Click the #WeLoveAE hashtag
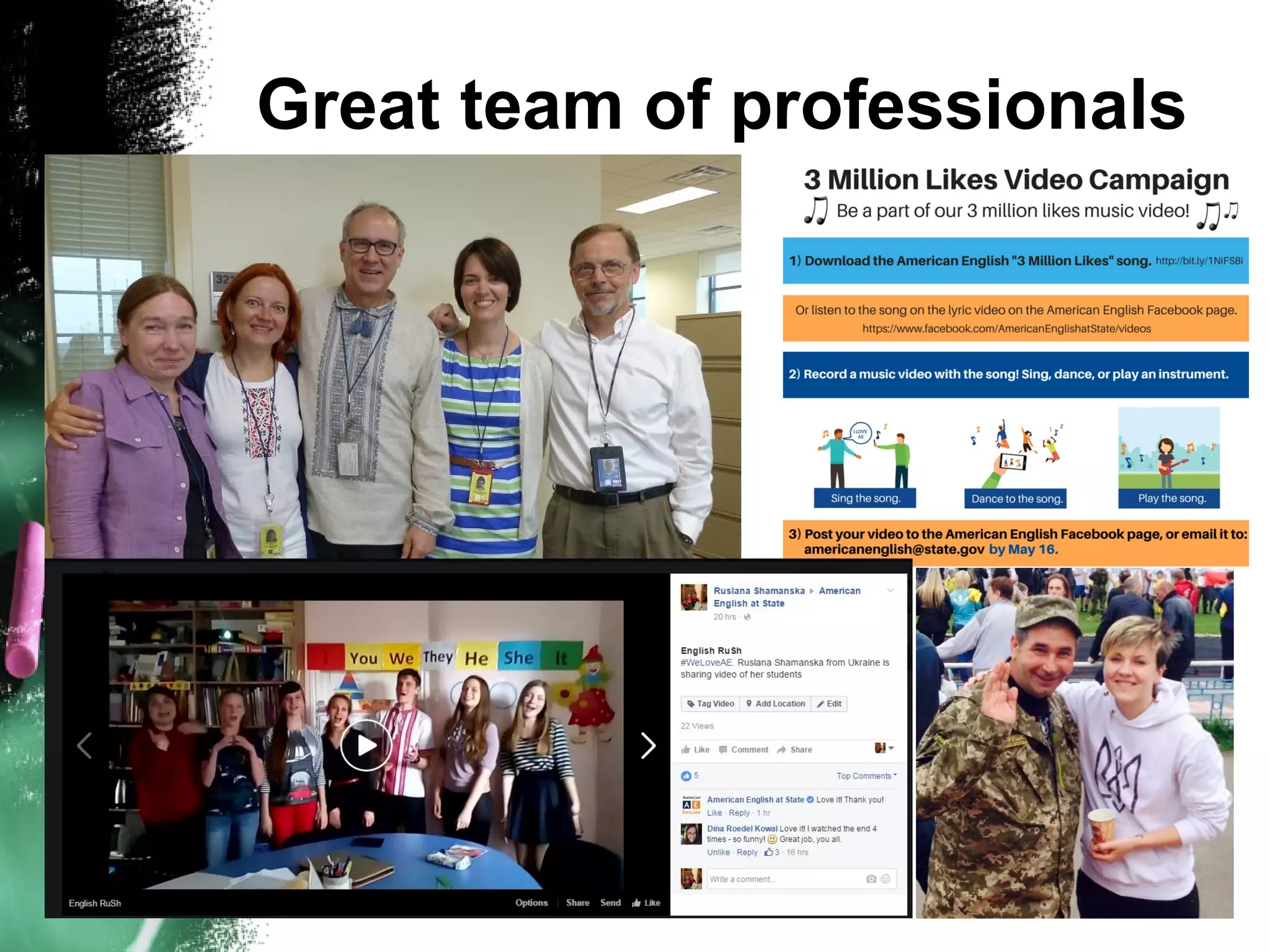 click(706, 663)
